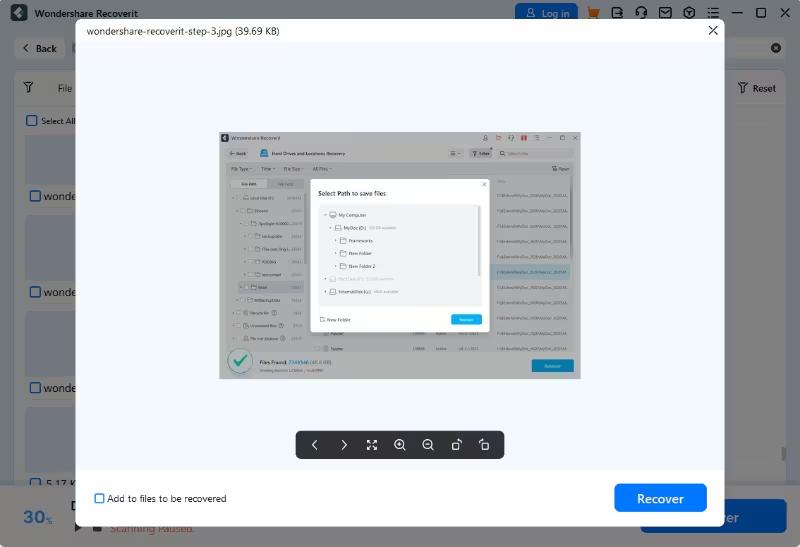Open the hamburger menu in title bar
Screen dimensions: 800x547
point(713,13)
